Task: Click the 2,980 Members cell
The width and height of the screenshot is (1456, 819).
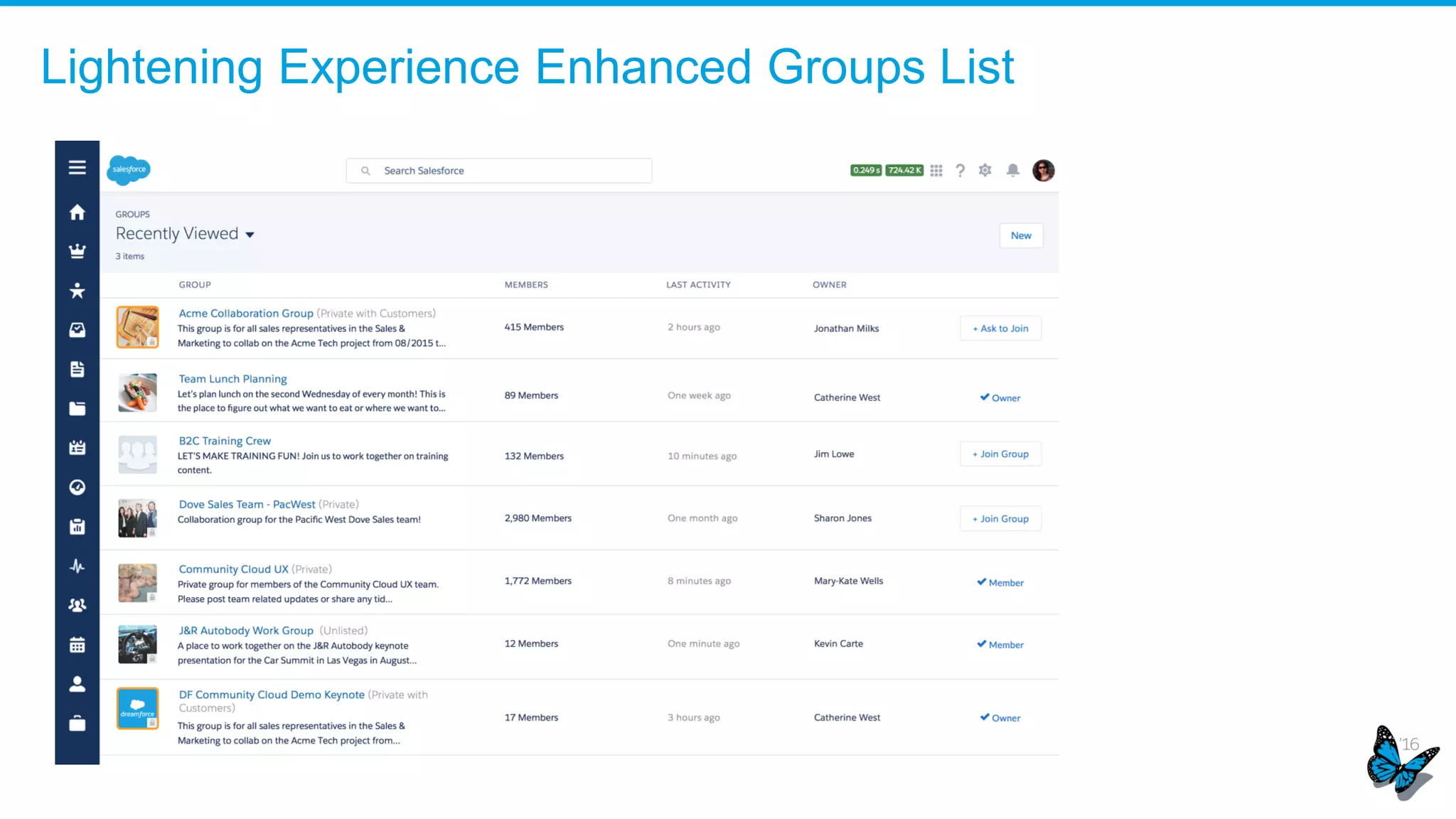Action: click(537, 518)
